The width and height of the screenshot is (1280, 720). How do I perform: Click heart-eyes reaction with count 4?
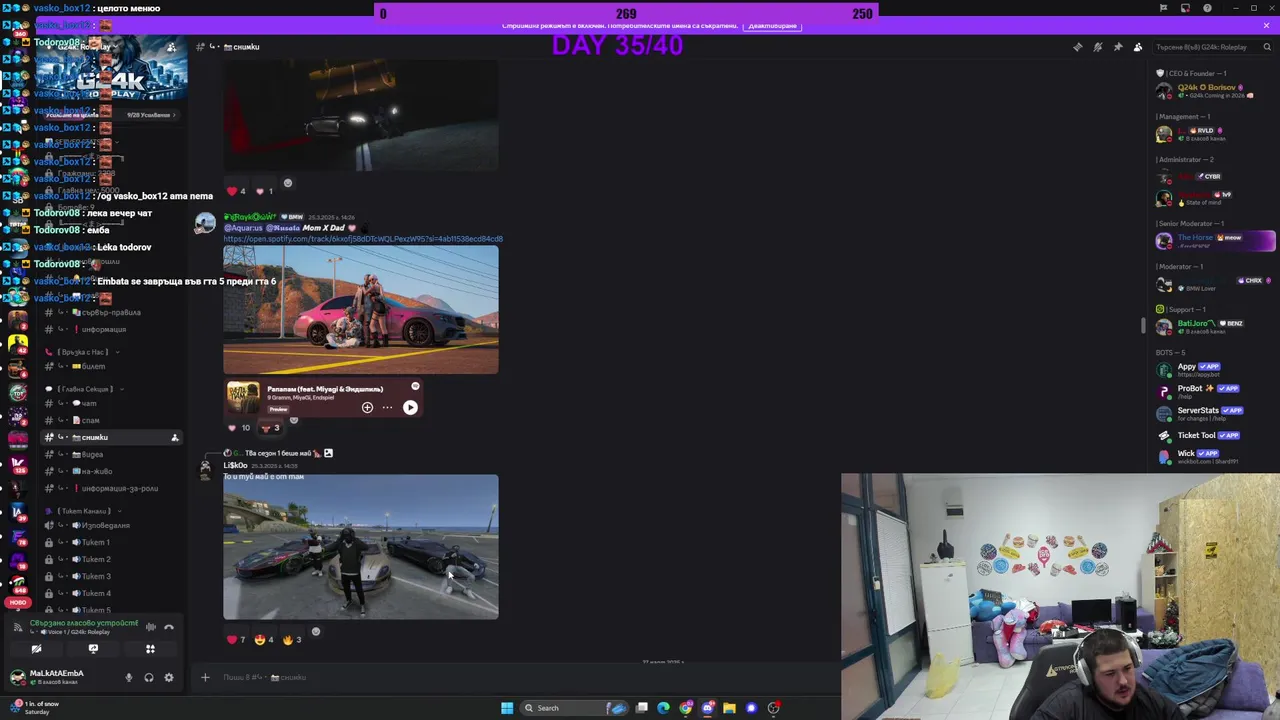[x=265, y=640]
